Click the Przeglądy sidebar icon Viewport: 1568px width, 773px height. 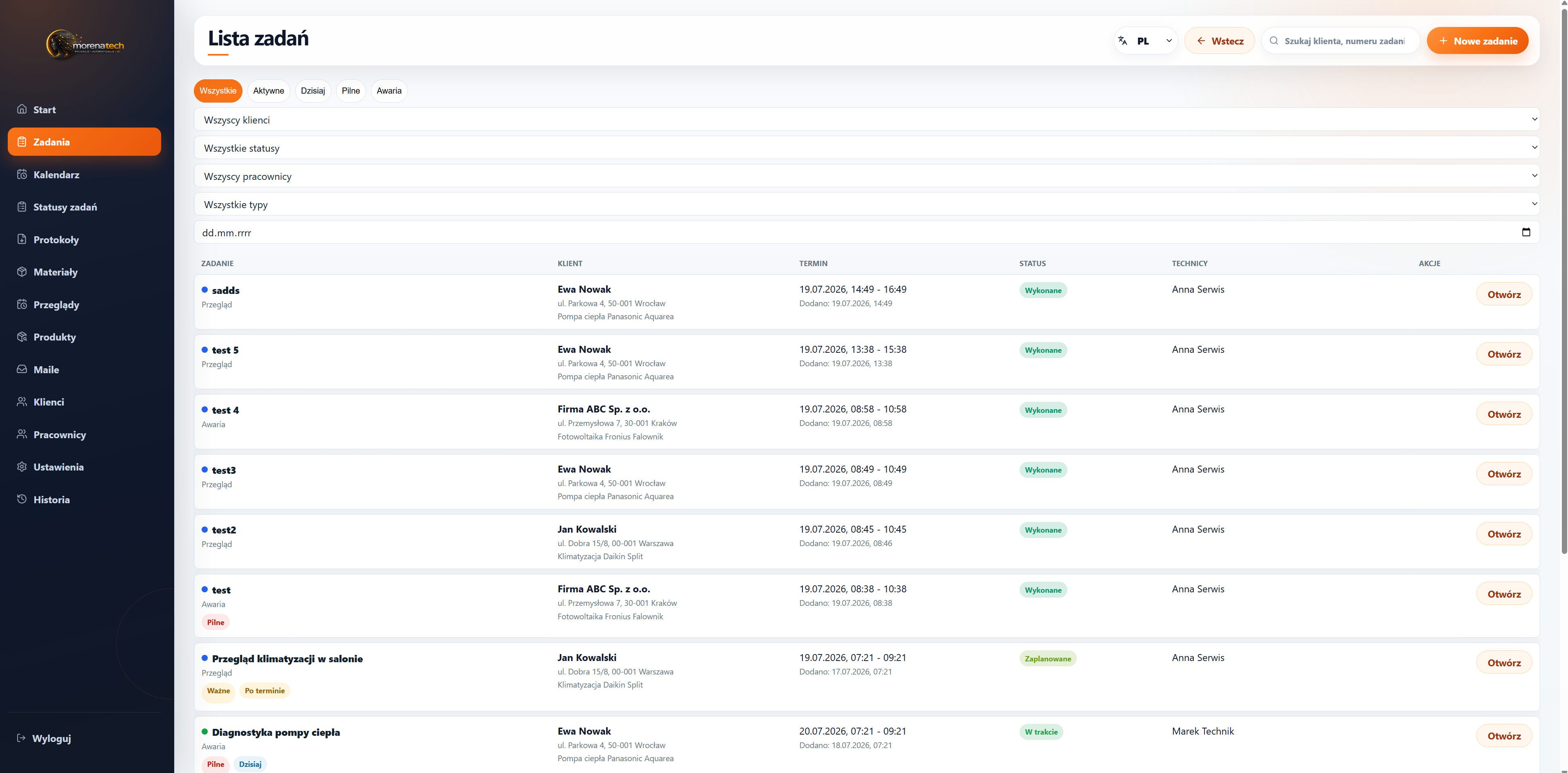(22, 304)
